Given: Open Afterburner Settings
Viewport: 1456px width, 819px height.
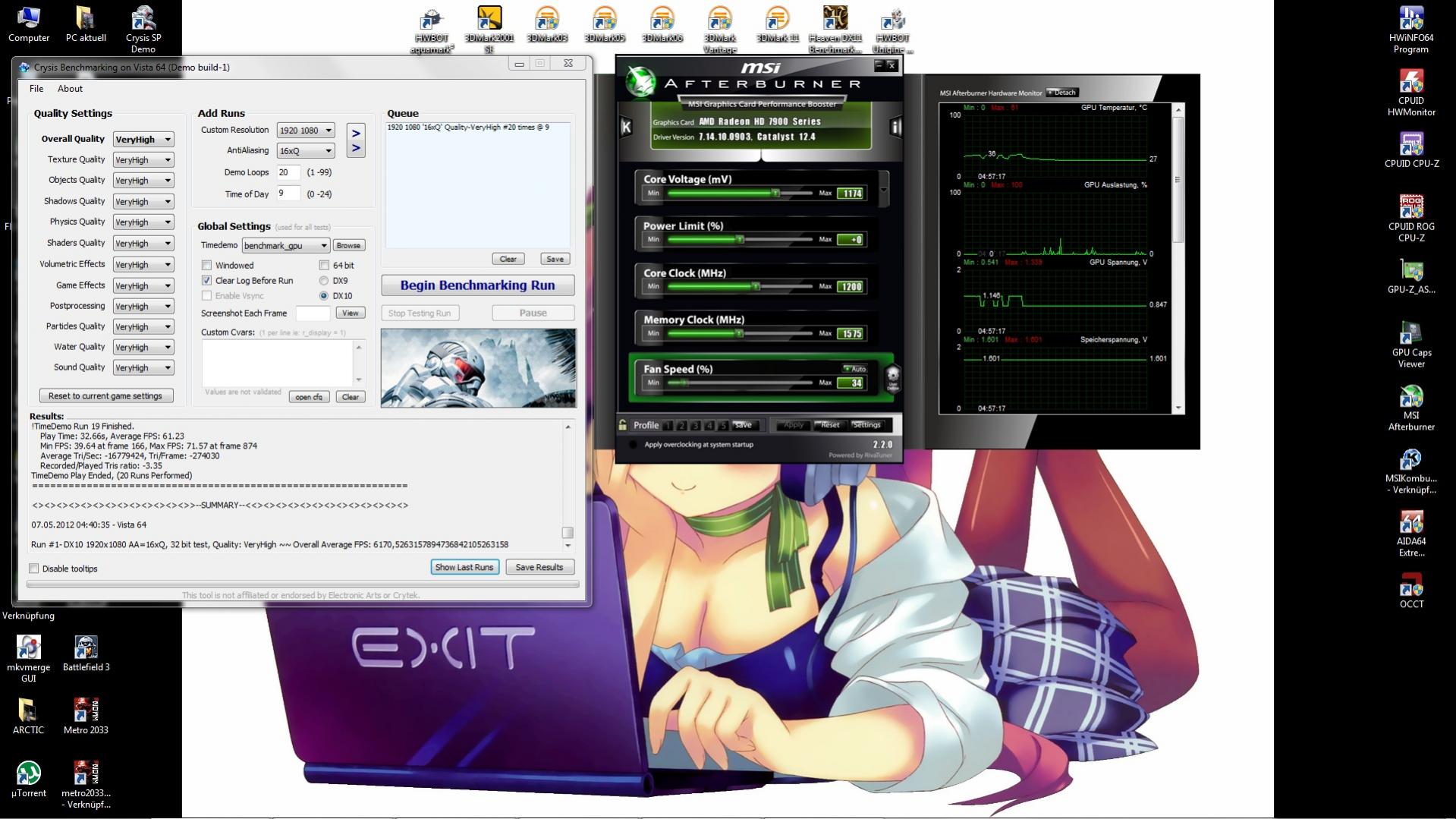Looking at the screenshot, I should click(x=866, y=425).
